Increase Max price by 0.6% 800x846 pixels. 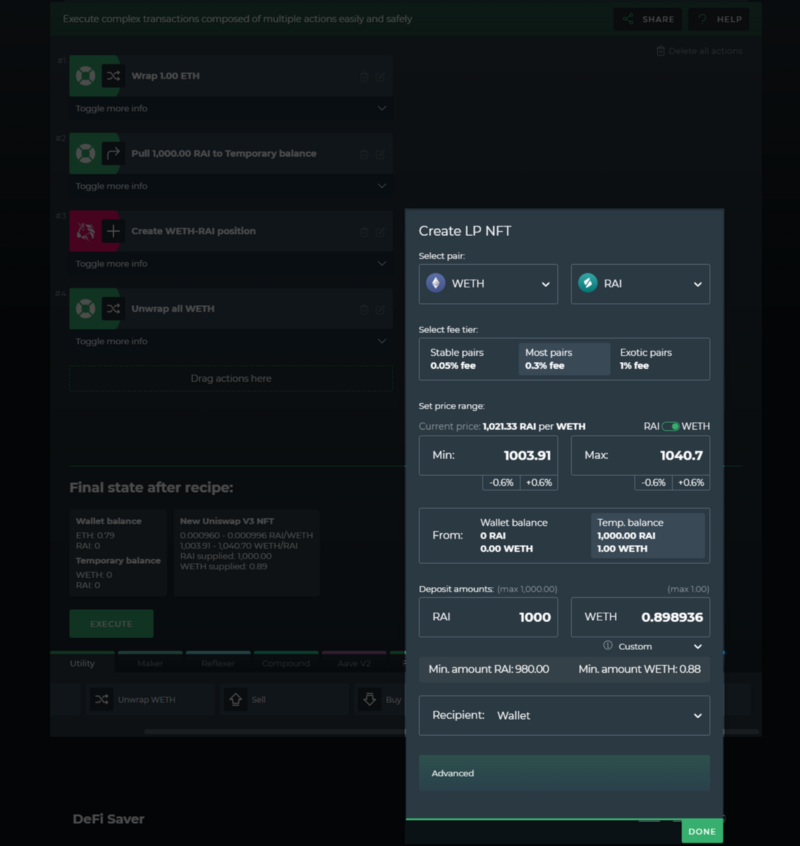[x=691, y=482]
